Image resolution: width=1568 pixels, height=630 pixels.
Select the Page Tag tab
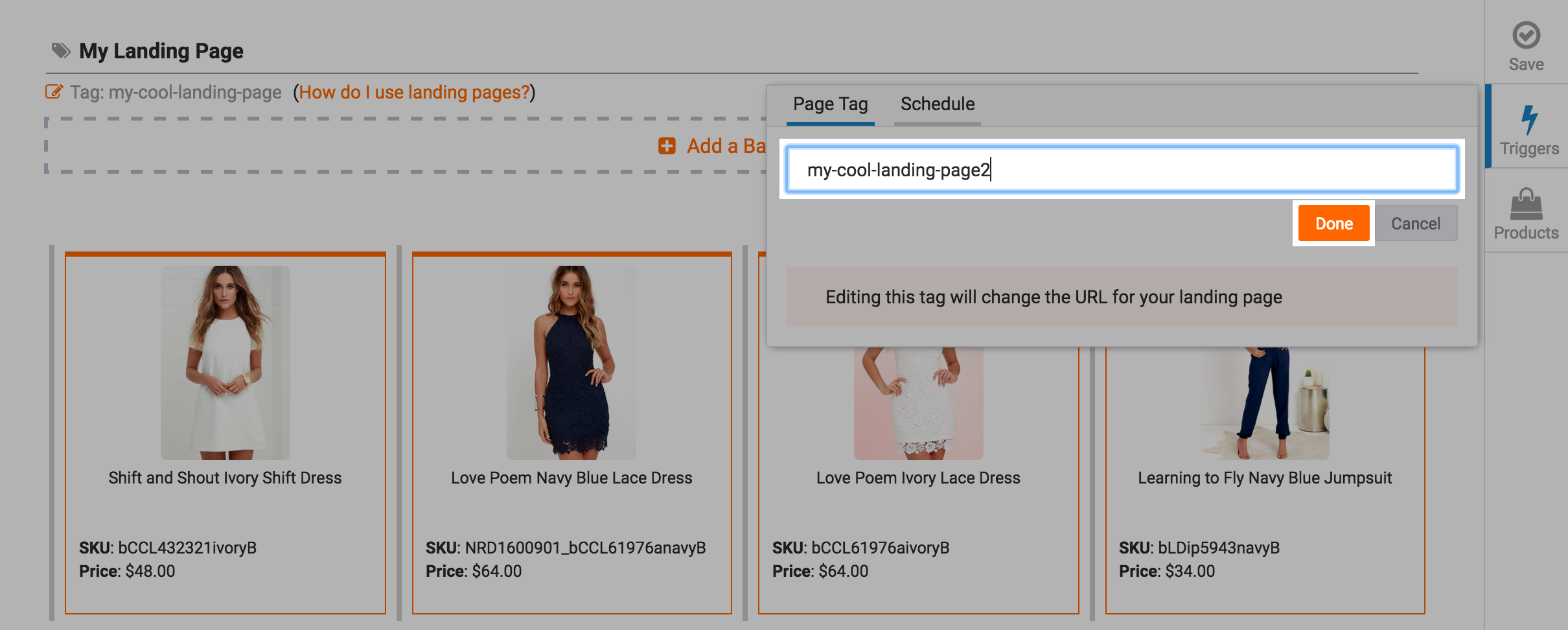(830, 104)
